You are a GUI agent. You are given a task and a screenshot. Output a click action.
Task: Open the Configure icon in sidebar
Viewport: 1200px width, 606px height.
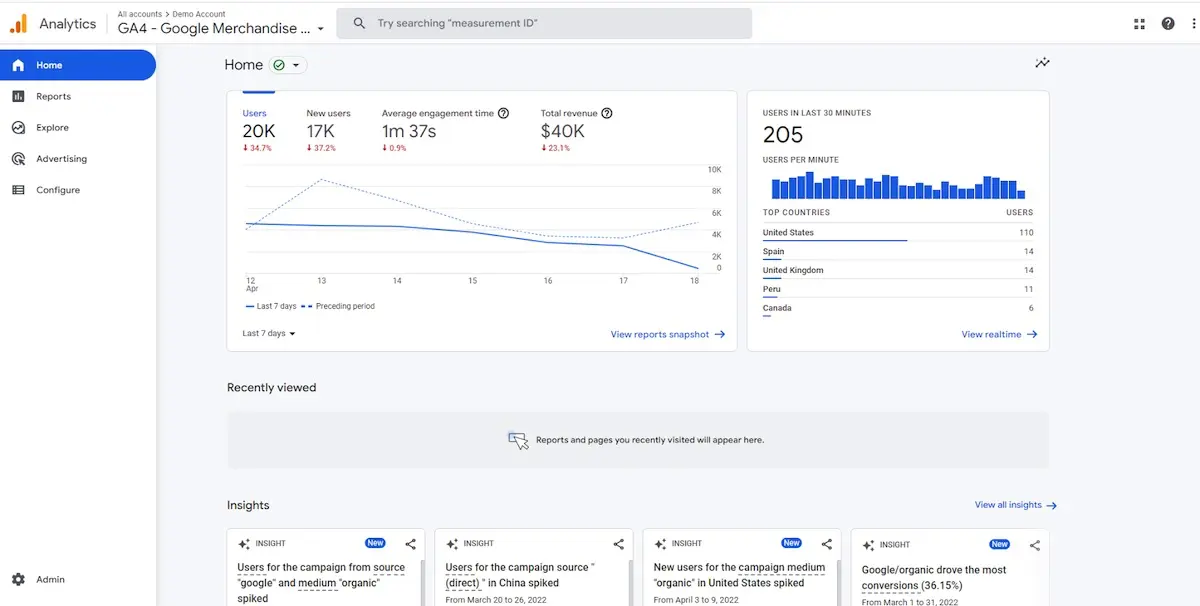click(18, 189)
